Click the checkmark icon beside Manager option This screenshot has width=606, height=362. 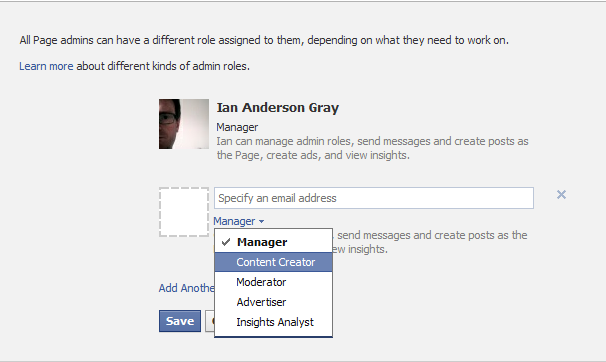pyautogui.click(x=226, y=242)
